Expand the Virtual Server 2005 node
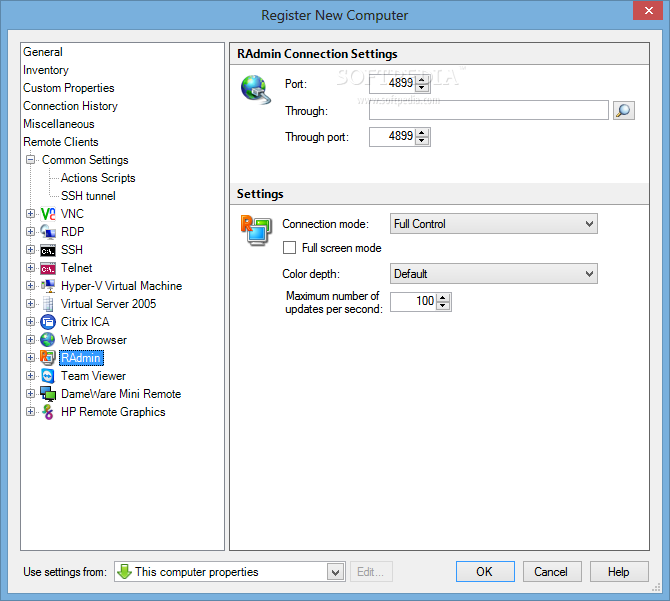The height and width of the screenshot is (601, 670). point(30,304)
